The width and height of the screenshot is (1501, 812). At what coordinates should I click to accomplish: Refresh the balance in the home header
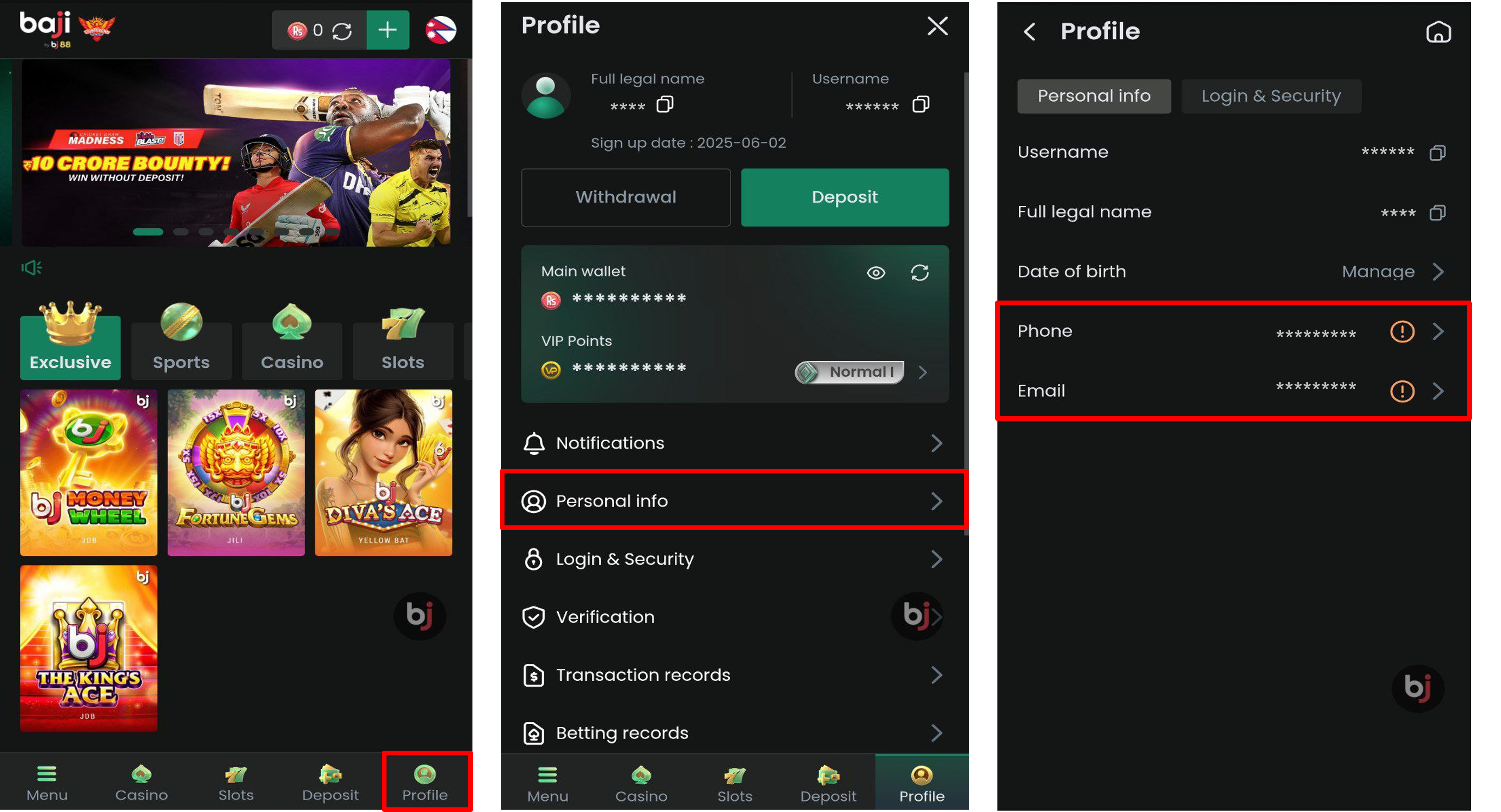point(342,31)
